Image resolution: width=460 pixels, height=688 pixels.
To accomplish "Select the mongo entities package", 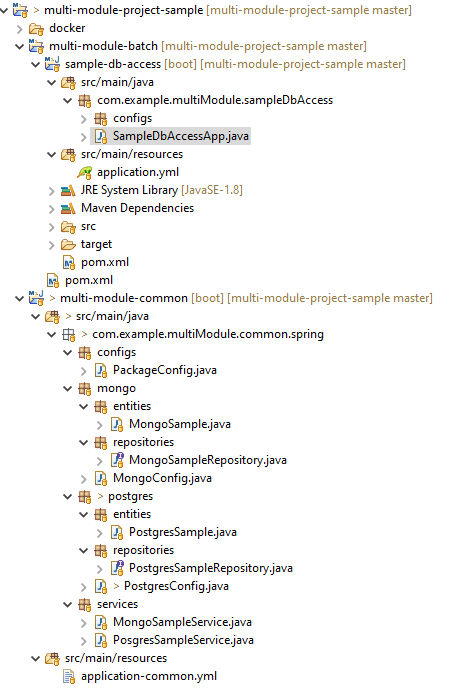I will pos(132,406).
